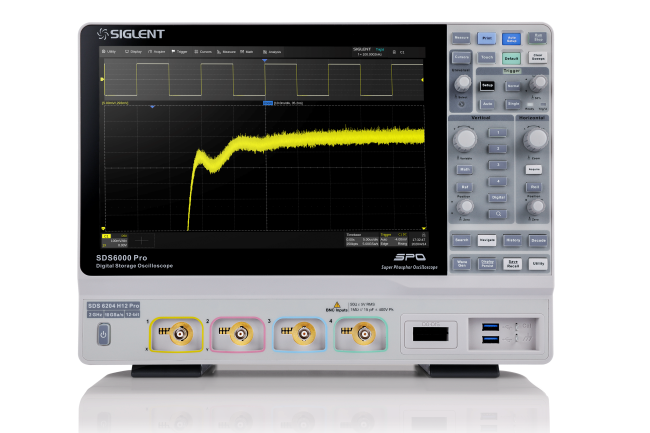Open the Acquire menu in menu bar
650x433 pixels.
tap(158, 50)
